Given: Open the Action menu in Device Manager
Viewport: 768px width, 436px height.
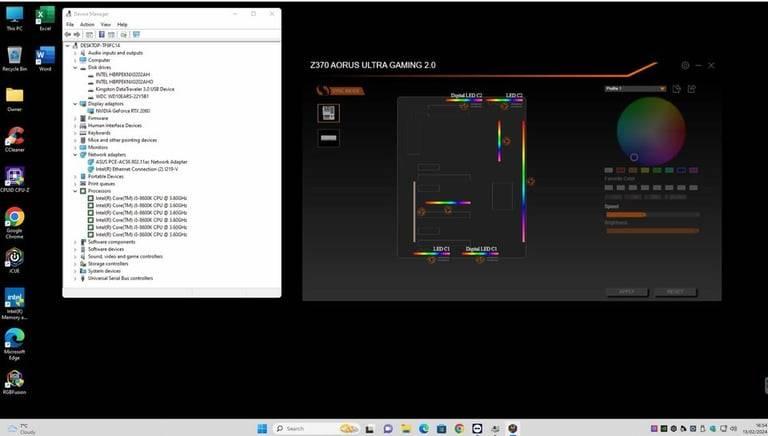Looking at the screenshot, I should pyautogui.click(x=87, y=24).
